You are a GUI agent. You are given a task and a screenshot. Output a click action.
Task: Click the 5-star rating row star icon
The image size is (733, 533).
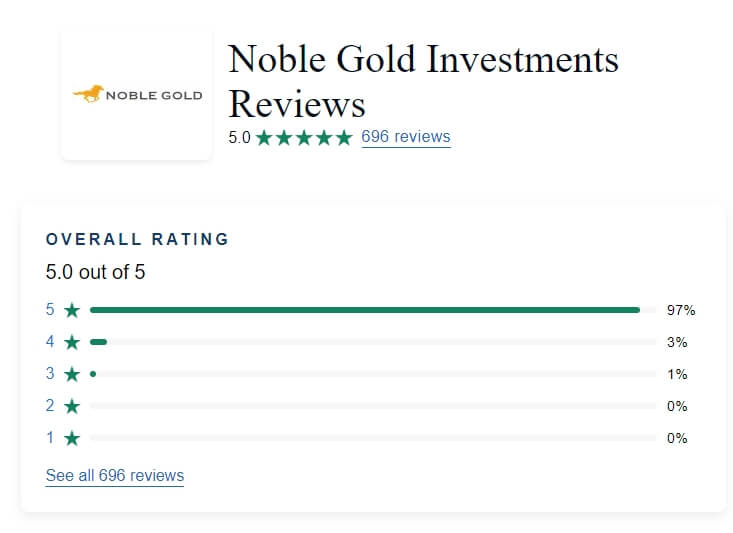tap(72, 310)
